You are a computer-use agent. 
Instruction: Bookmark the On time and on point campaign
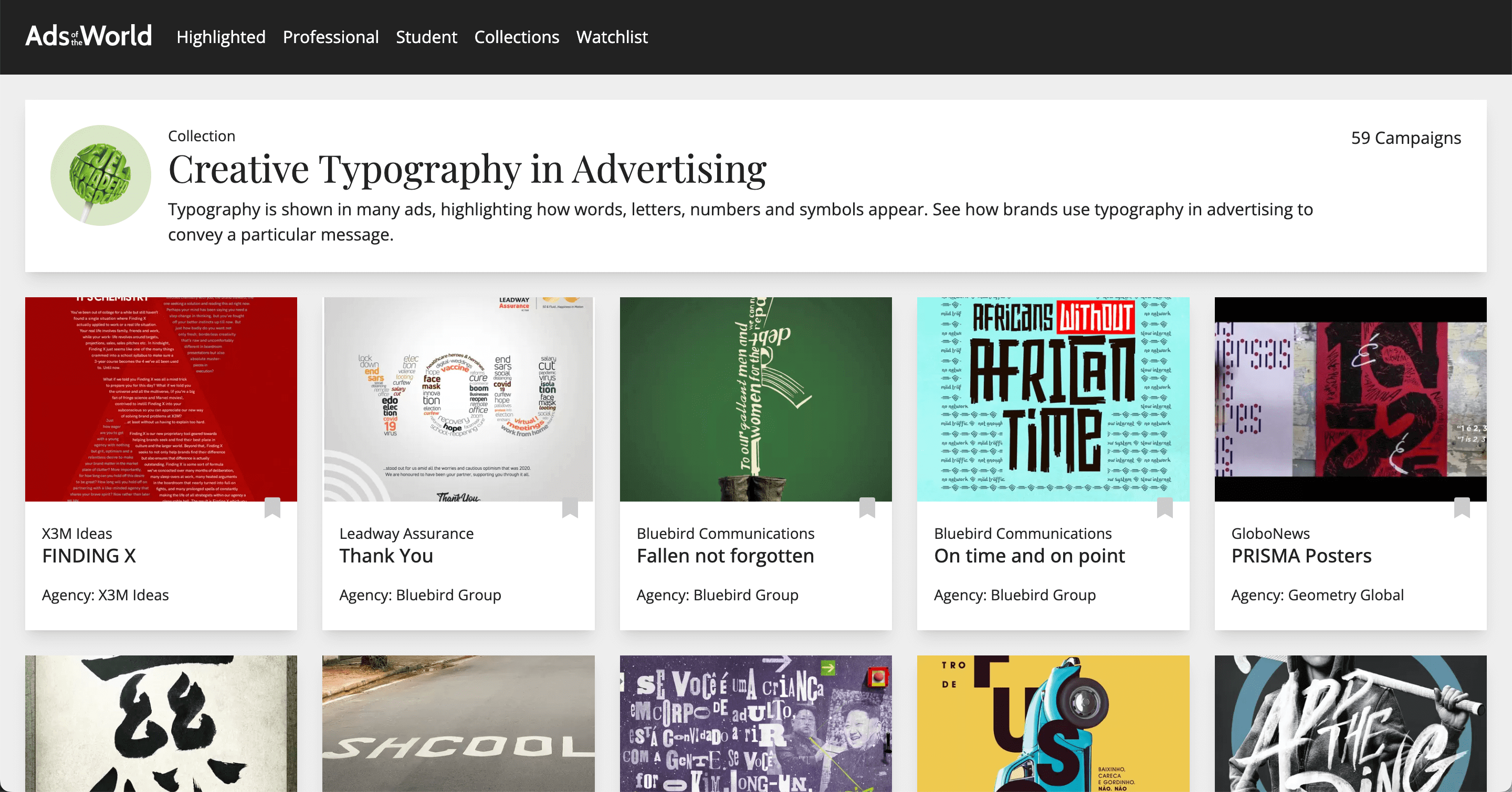1164,509
